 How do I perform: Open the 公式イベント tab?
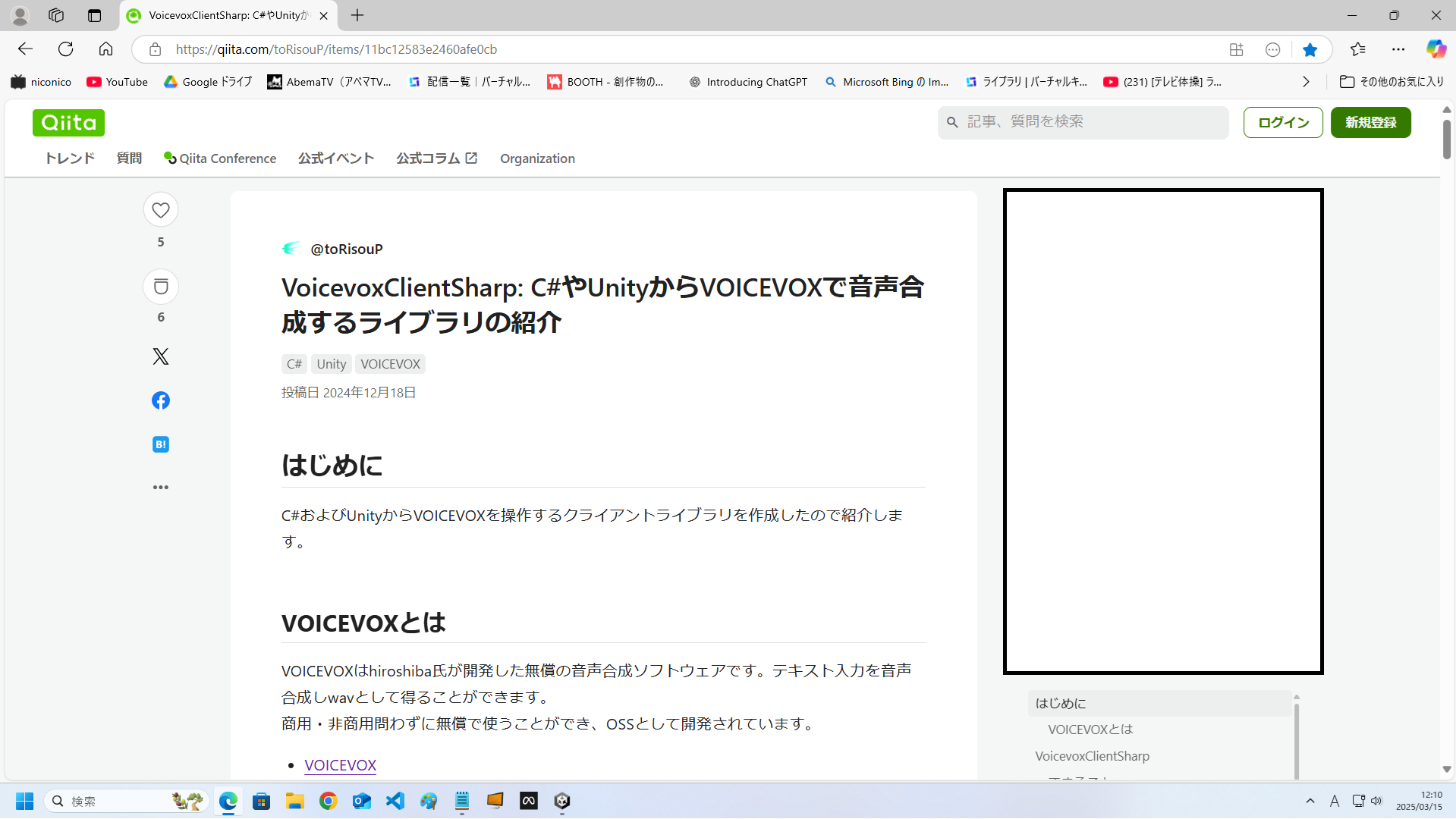click(x=336, y=158)
